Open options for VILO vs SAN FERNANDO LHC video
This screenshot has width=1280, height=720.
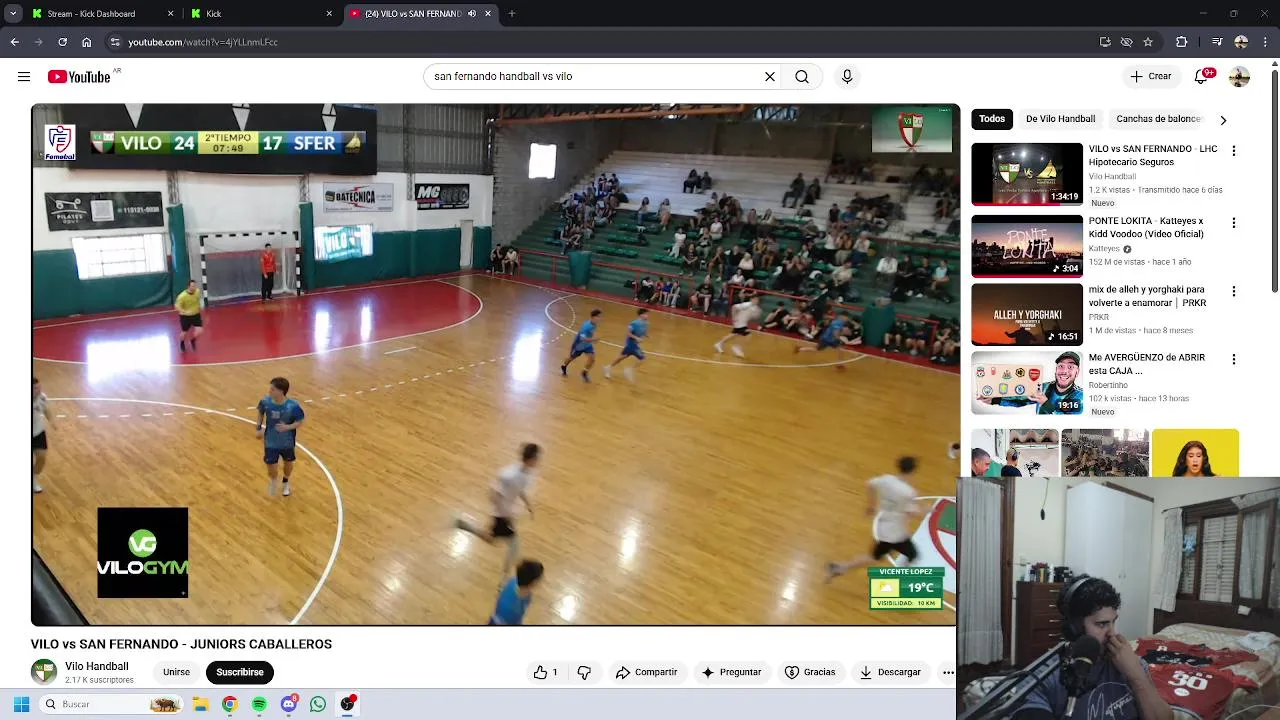[1233, 151]
